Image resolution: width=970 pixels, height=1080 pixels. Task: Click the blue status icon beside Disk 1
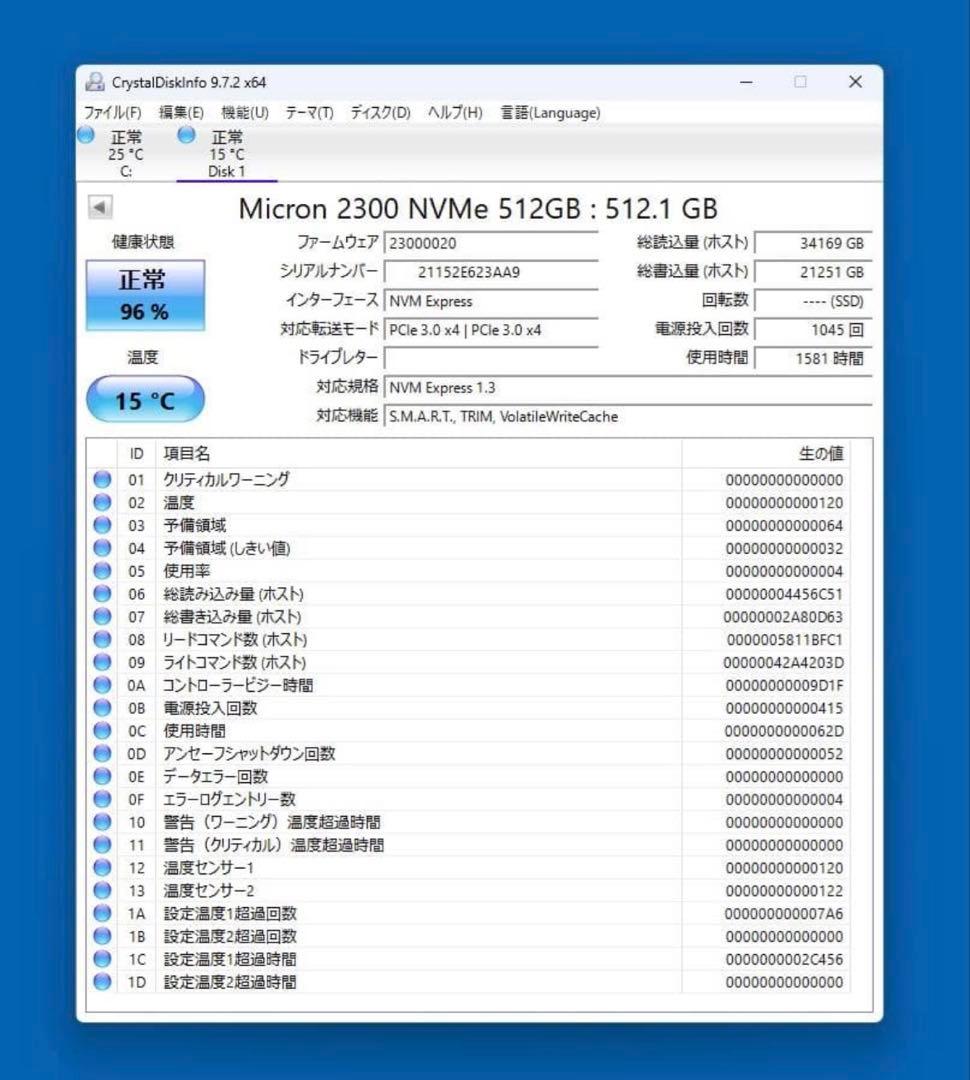[186, 135]
